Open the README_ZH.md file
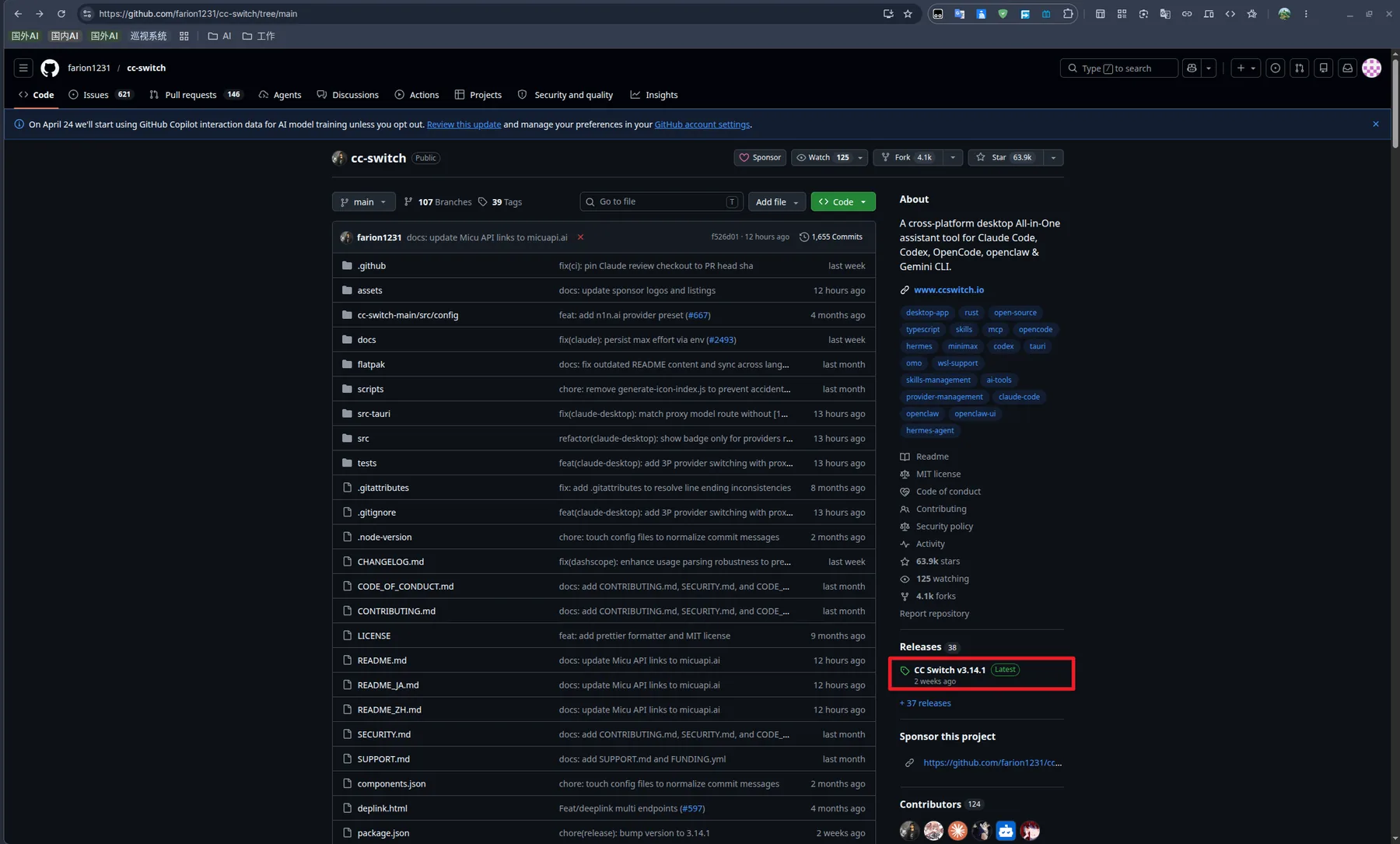This screenshot has width=1400, height=844. pyautogui.click(x=390, y=710)
